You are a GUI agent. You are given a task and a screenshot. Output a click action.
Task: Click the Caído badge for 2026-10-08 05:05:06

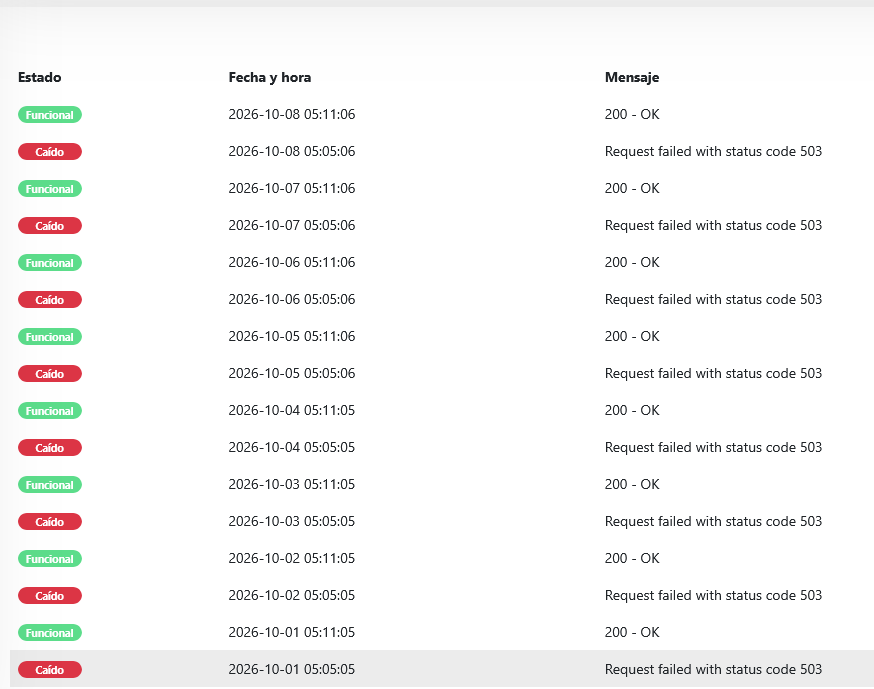pyautogui.click(x=50, y=152)
